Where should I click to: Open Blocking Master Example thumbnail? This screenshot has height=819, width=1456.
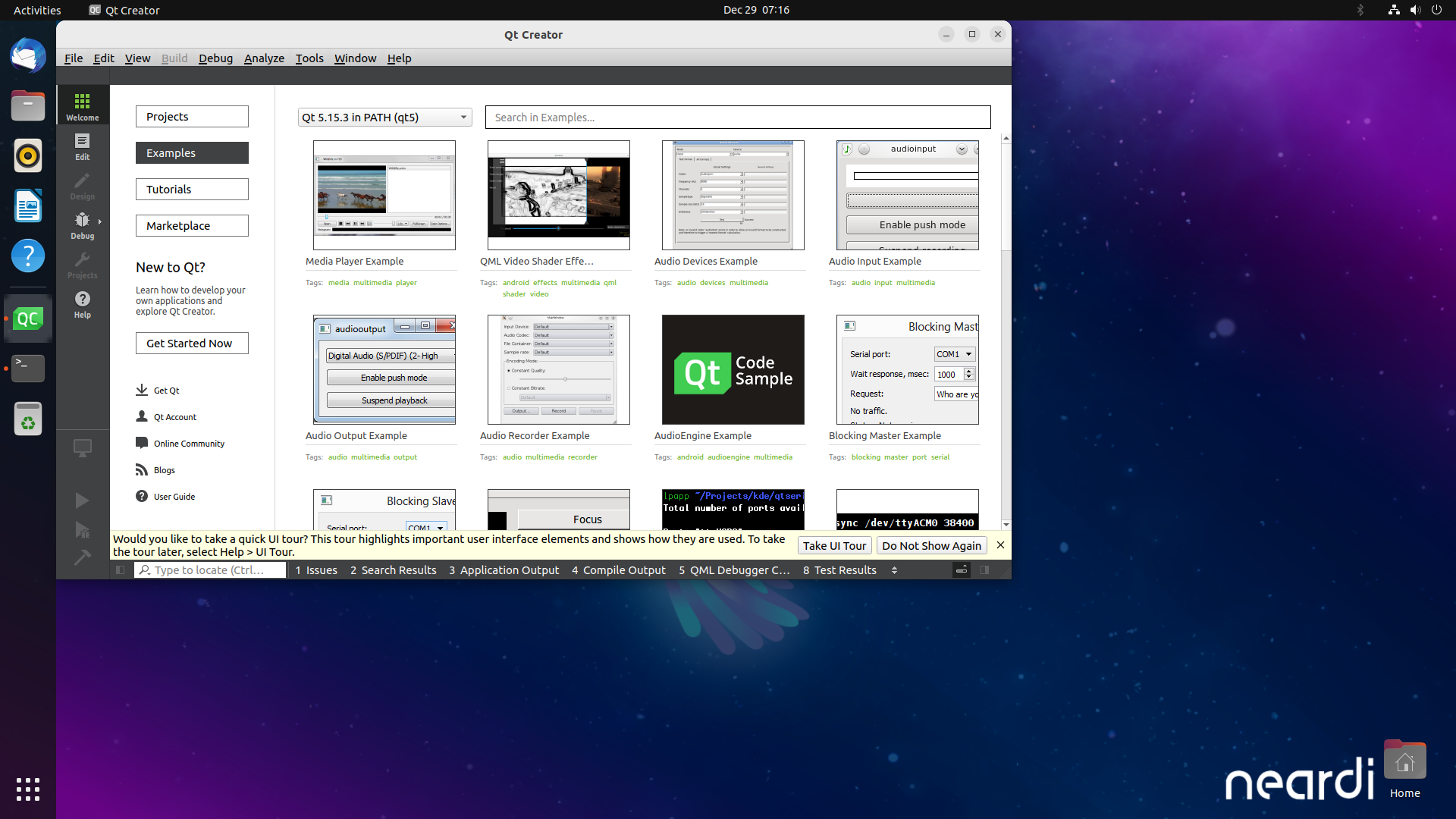[x=907, y=369]
